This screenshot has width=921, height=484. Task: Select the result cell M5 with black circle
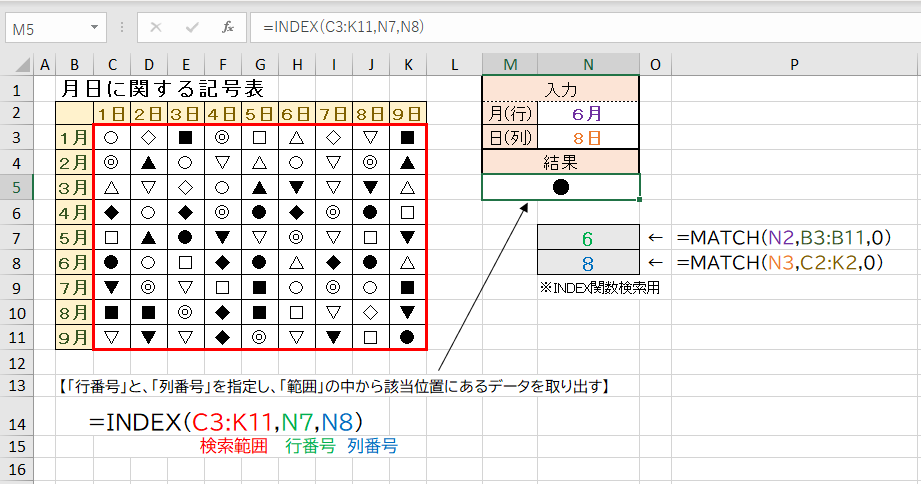coord(561,187)
